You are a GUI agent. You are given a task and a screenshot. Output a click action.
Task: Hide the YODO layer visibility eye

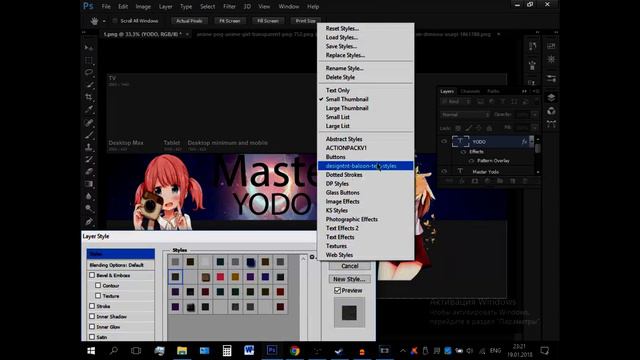click(x=444, y=142)
